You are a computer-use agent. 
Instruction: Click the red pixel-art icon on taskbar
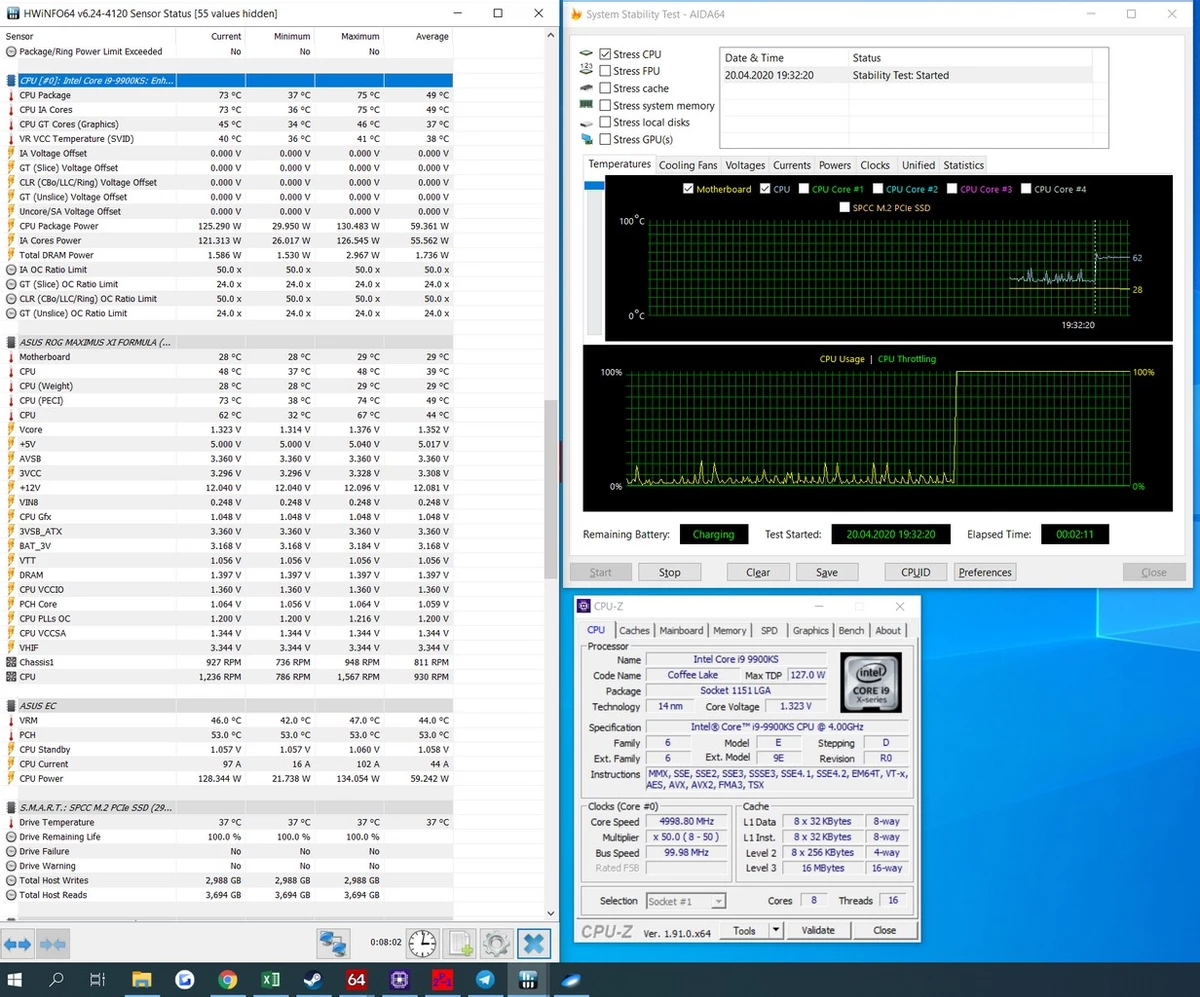coord(442,980)
